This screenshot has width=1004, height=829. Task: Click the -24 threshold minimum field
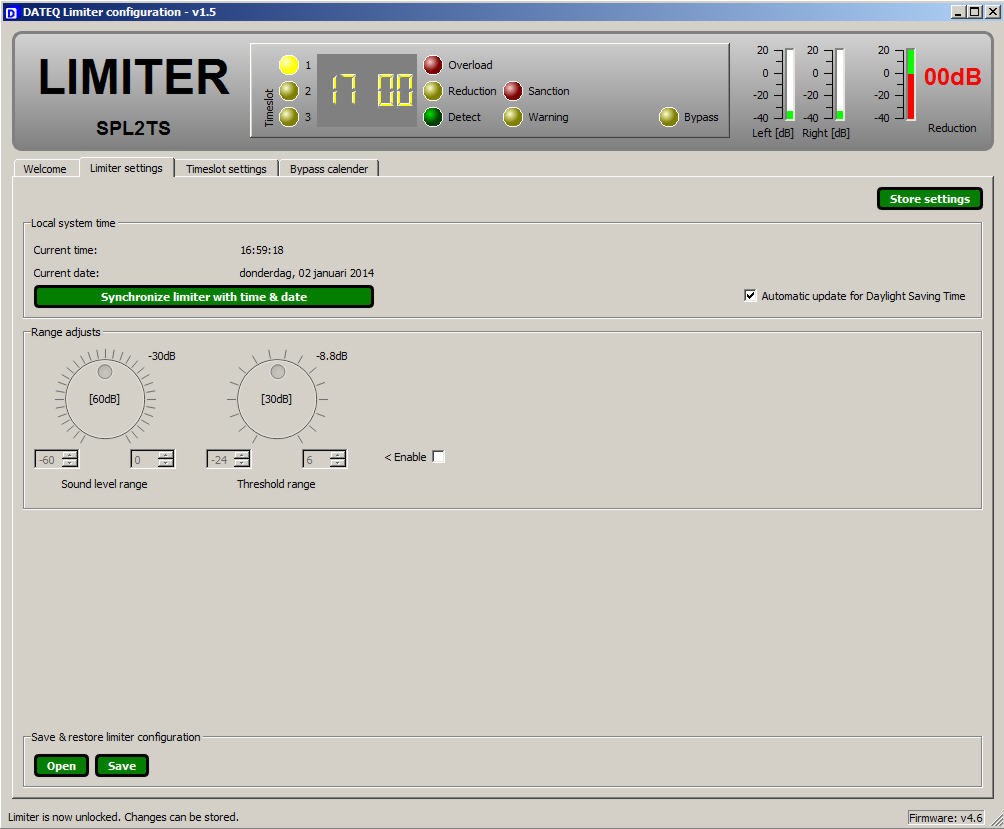(221, 459)
